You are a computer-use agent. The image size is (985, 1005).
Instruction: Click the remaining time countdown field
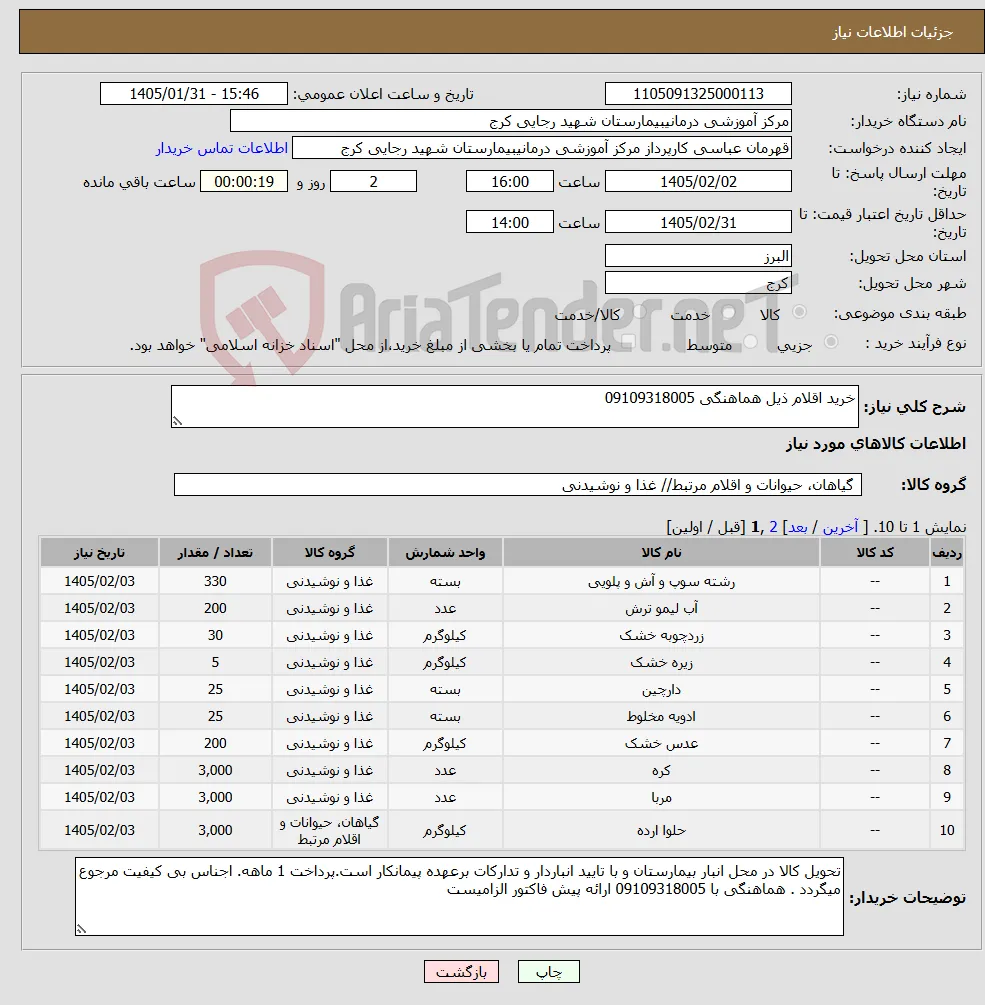[244, 181]
